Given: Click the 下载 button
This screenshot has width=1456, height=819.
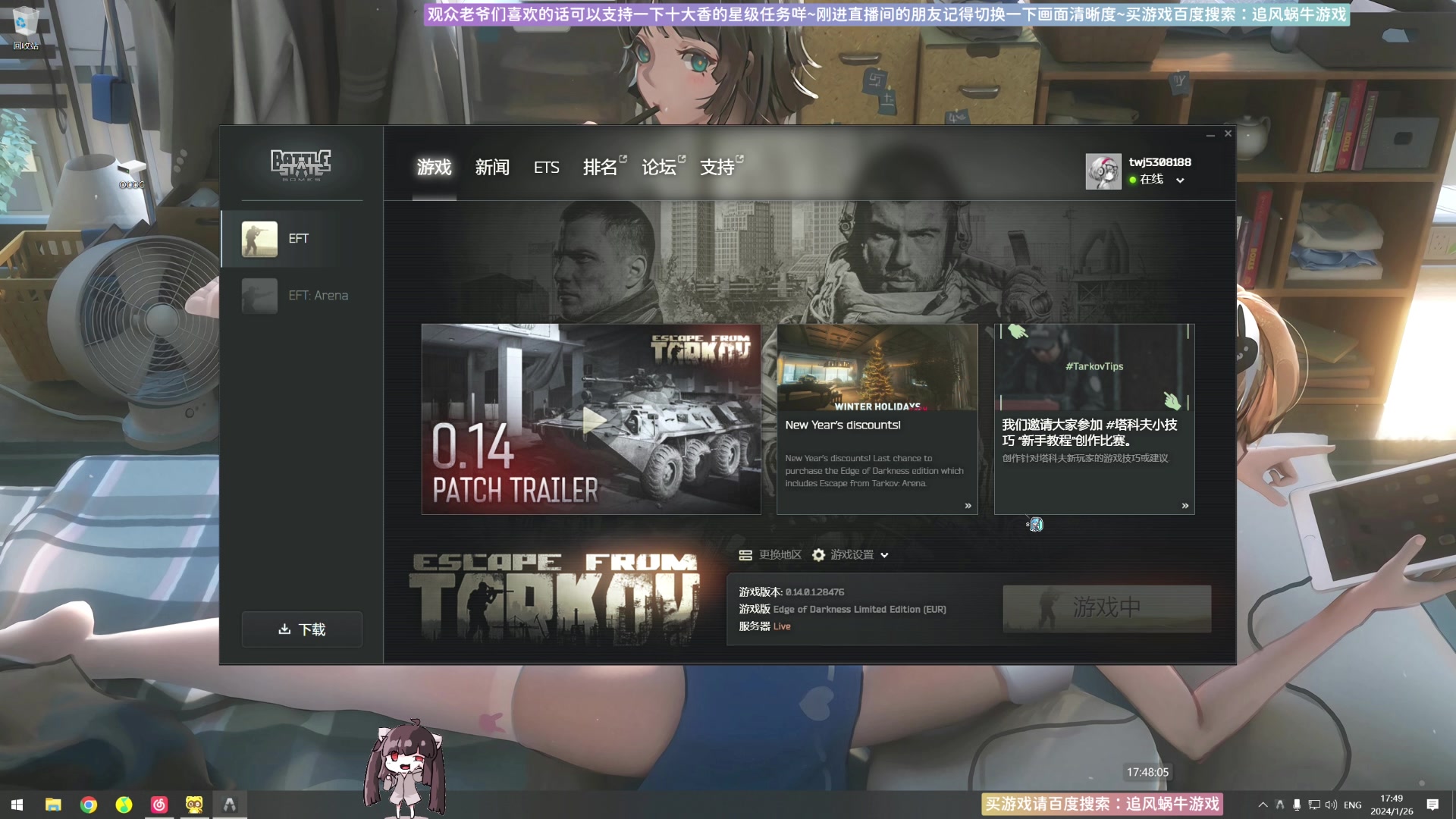Looking at the screenshot, I should click(x=302, y=629).
